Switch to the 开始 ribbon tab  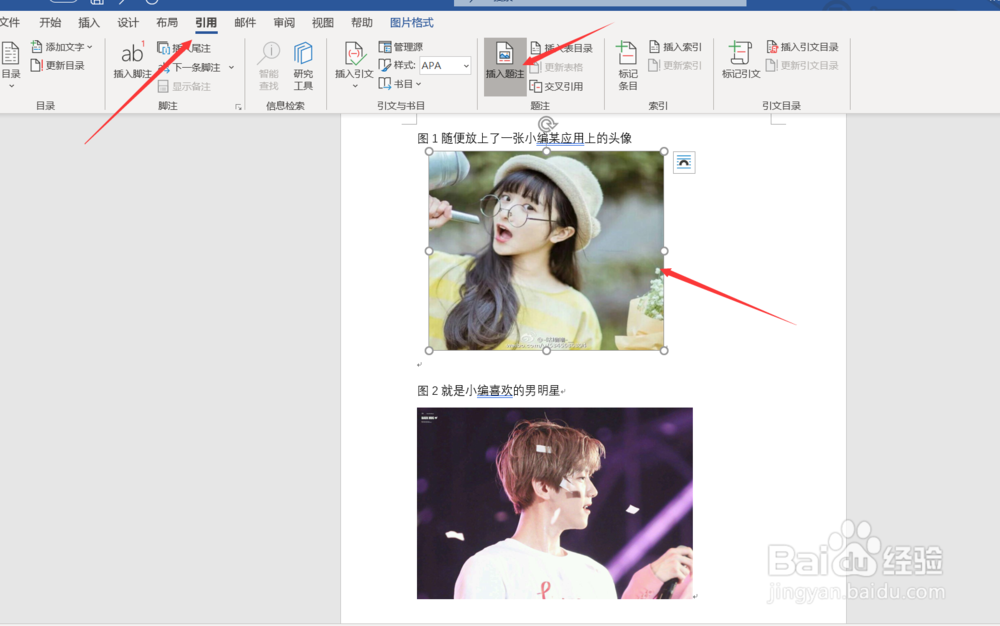[49, 22]
